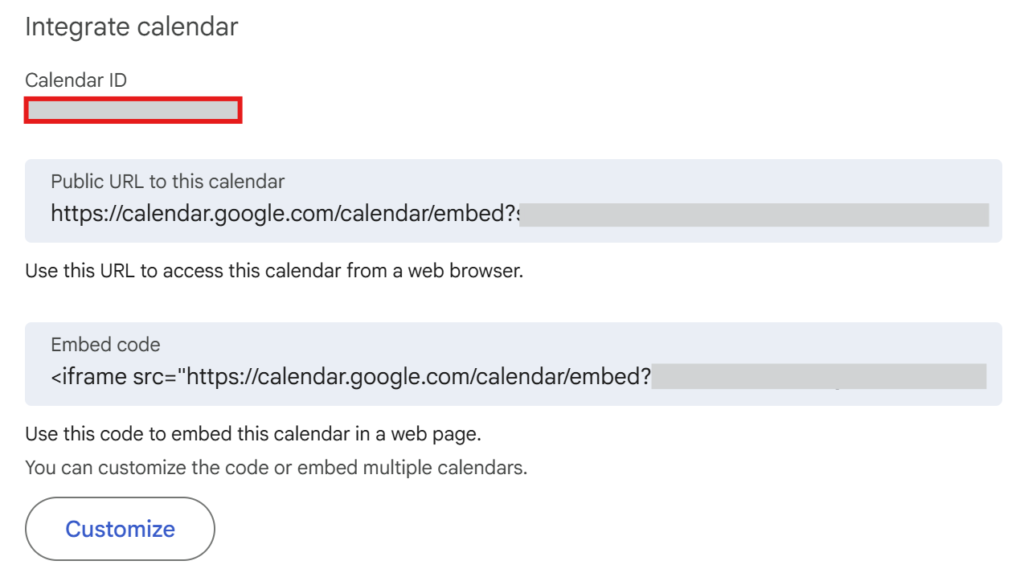This screenshot has height=569, width=1024.
Task: Click the Integrate calendar heading
Action: 131,27
